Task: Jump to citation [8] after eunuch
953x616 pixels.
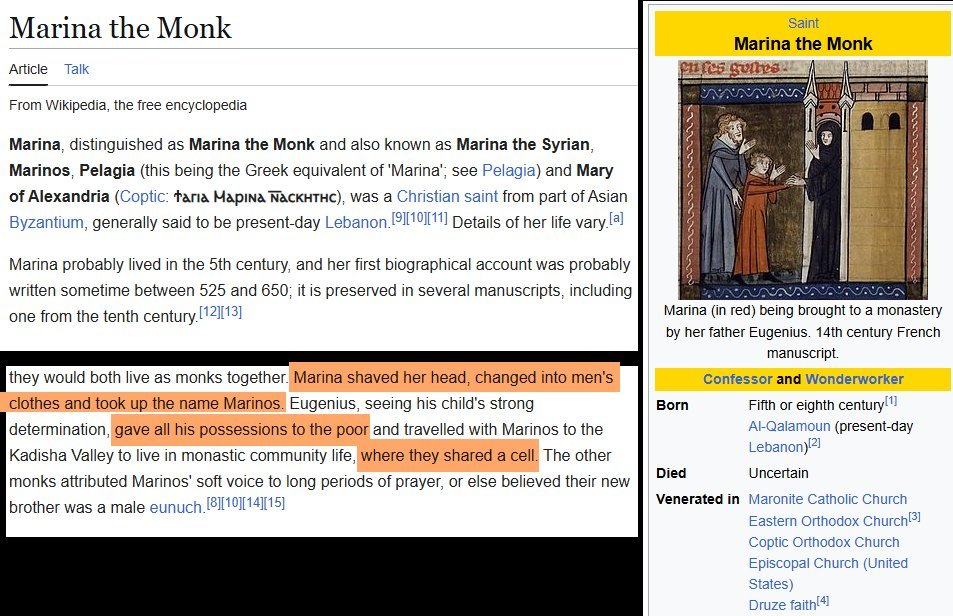Action: tap(213, 503)
